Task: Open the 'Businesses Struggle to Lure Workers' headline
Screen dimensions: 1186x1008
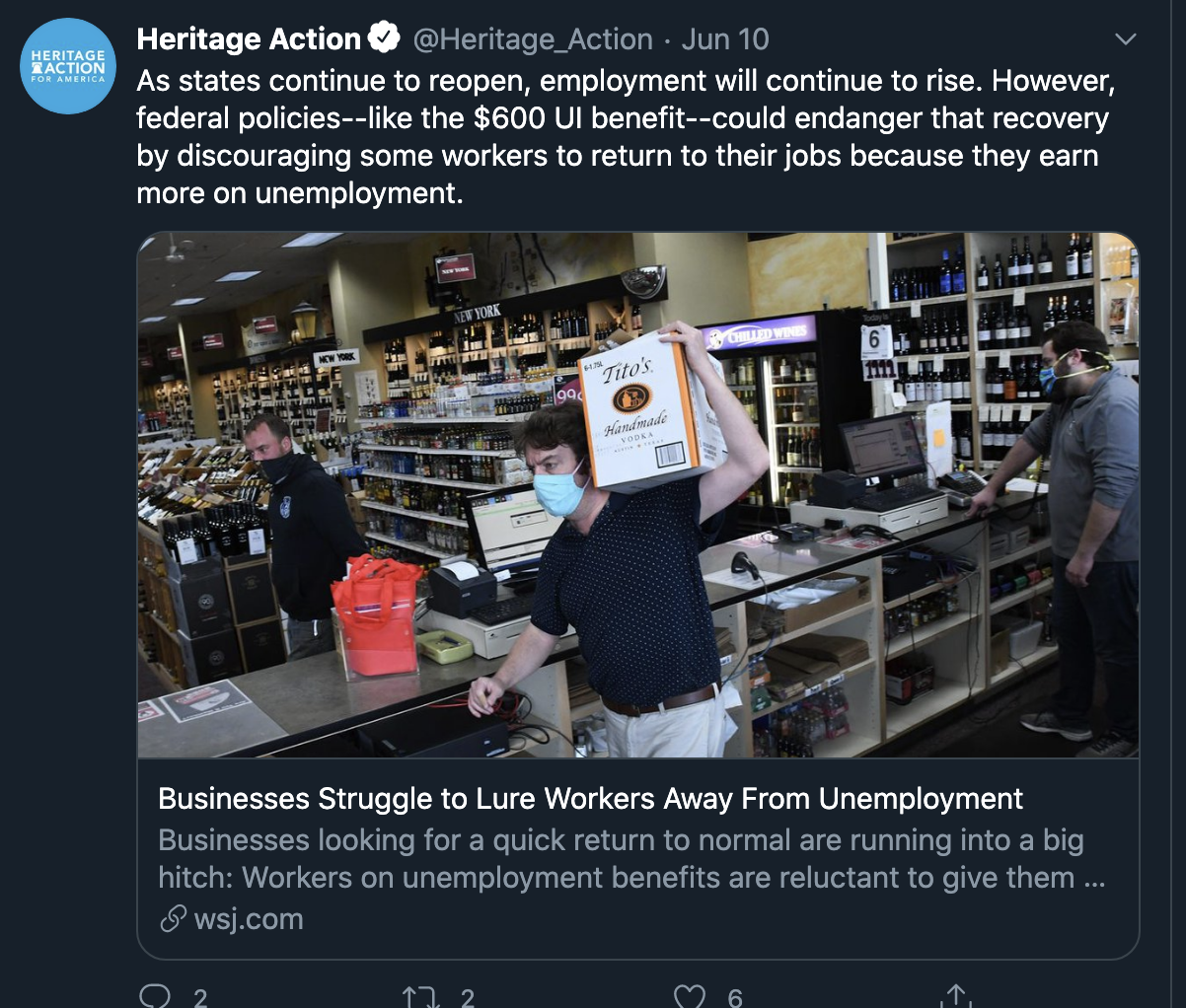Action: click(x=590, y=798)
